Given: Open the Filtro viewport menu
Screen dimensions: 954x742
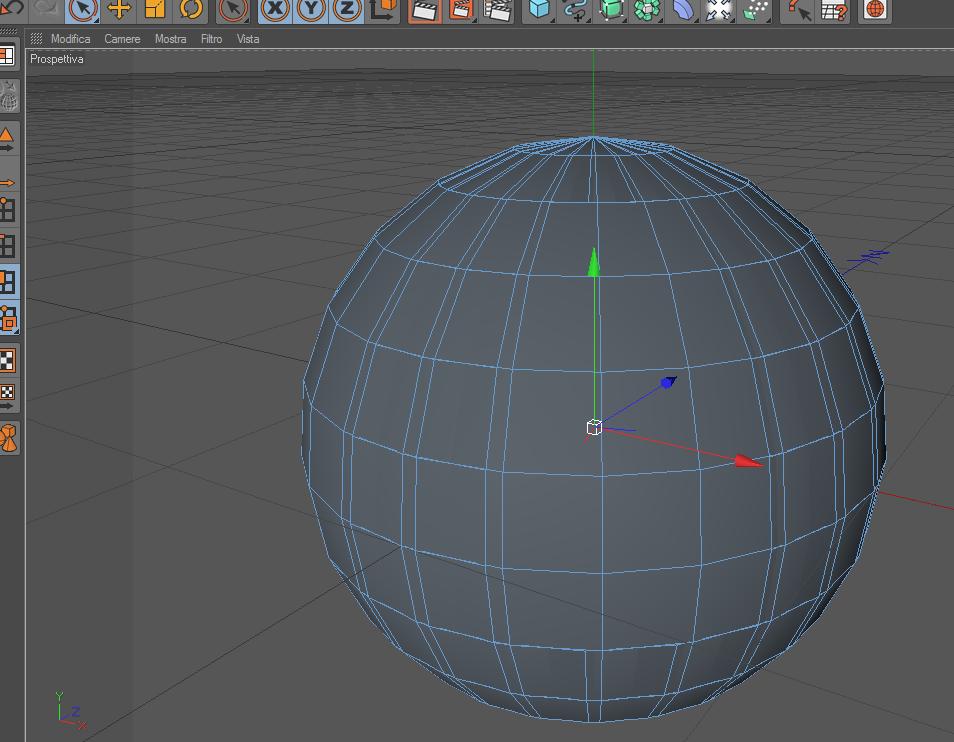Looking at the screenshot, I should (212, 39).
